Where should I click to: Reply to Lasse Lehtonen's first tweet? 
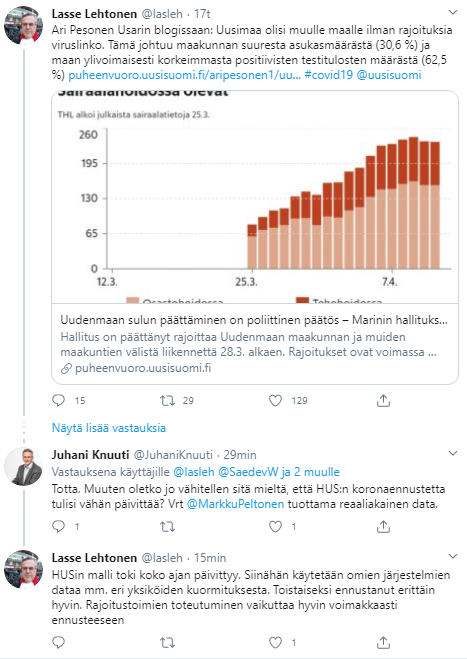pyautogui.click(x=58, y=400)
